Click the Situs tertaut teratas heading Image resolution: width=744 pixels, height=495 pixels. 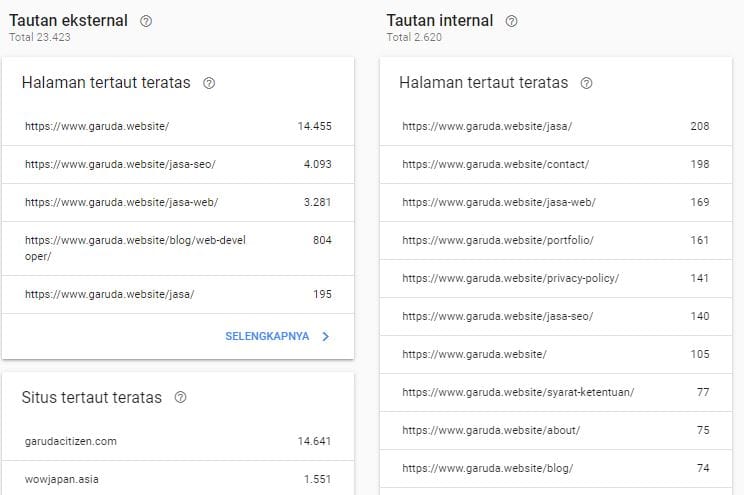[92, 397]
